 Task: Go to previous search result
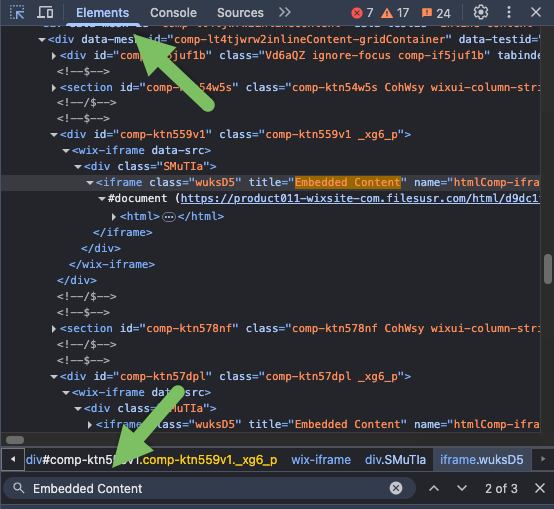[434, 489]
